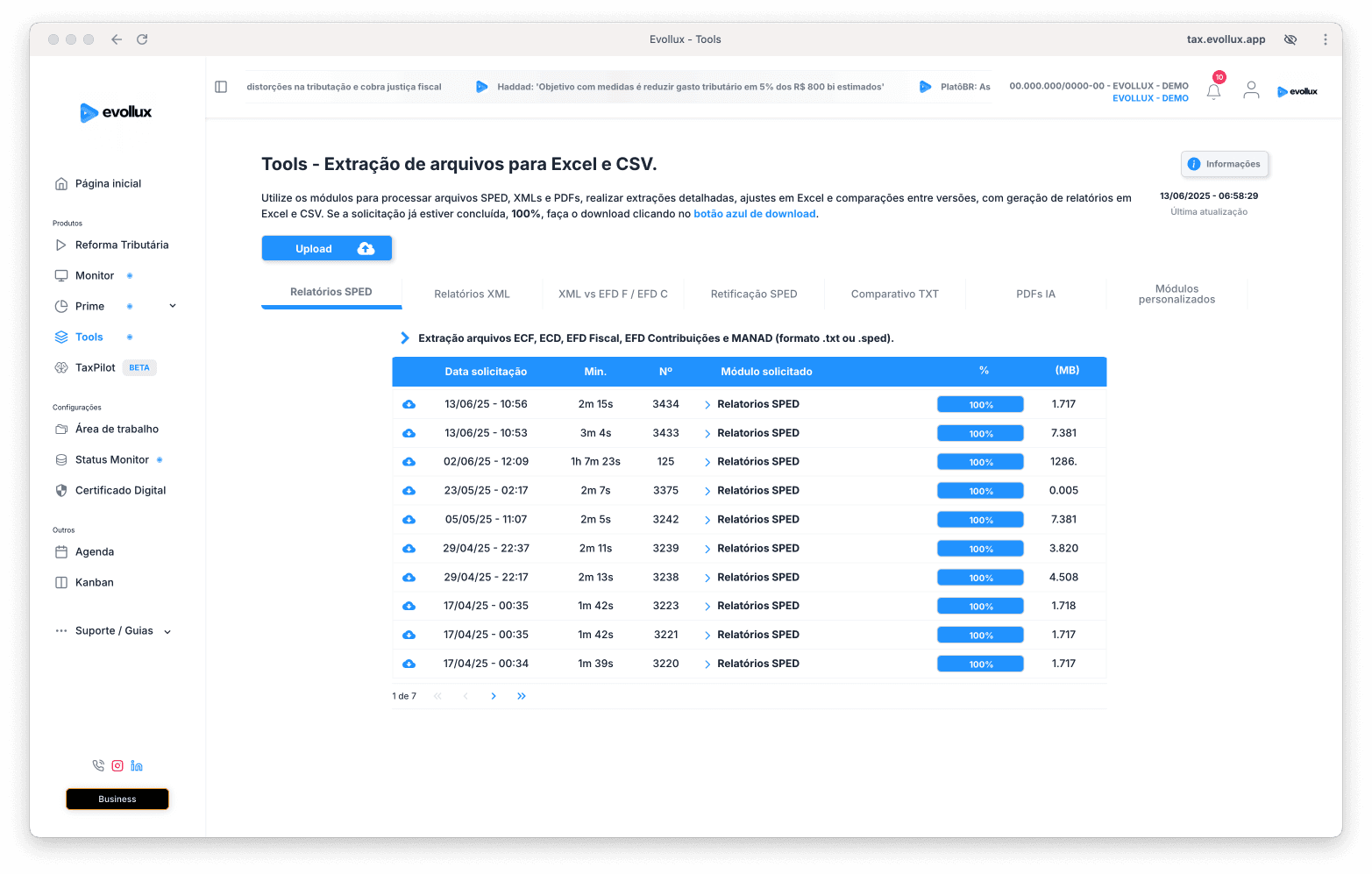Switch to the Relatórios XML tab
1372x874 pixels.
[x=472, y=294]
